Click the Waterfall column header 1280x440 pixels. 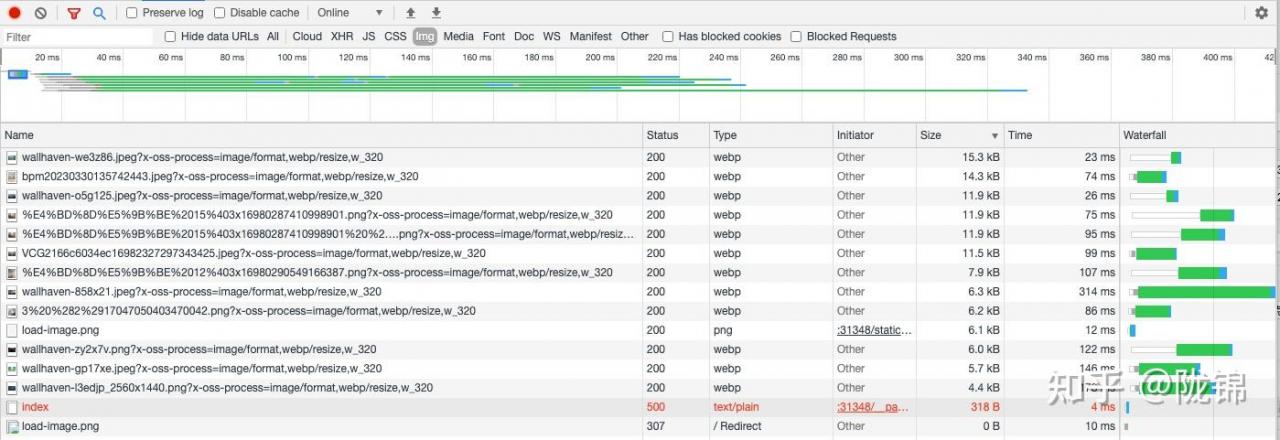[x=1200, y=135]
